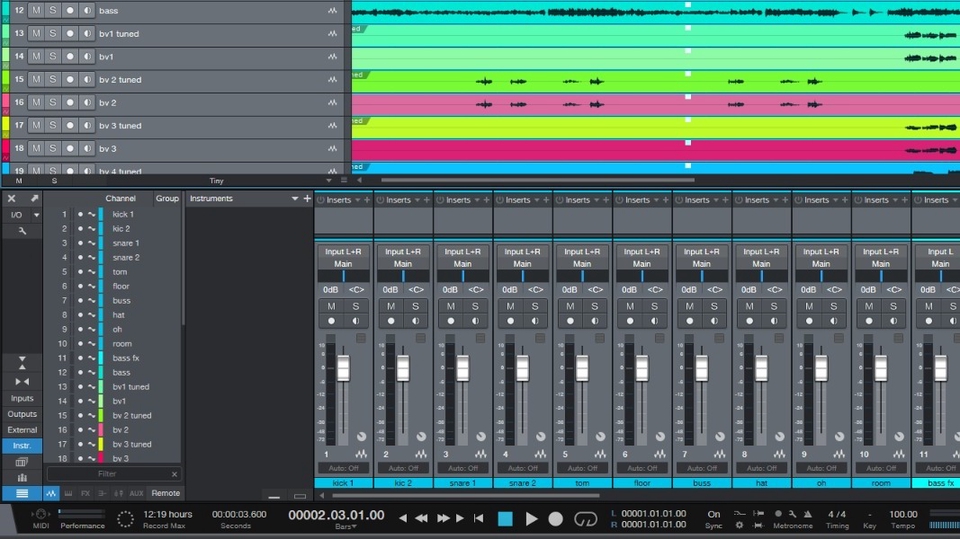The width and height of the screenshot is (960, 539).
Task: Open the Bars time format dropdown
Action: click(346, 527)
